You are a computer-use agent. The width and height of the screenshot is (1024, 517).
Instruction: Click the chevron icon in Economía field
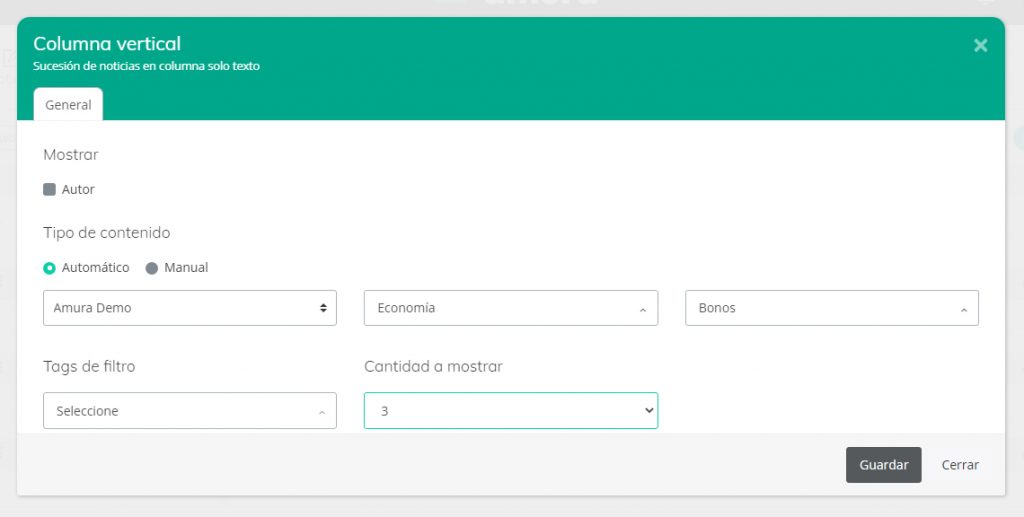click(643, 310)
